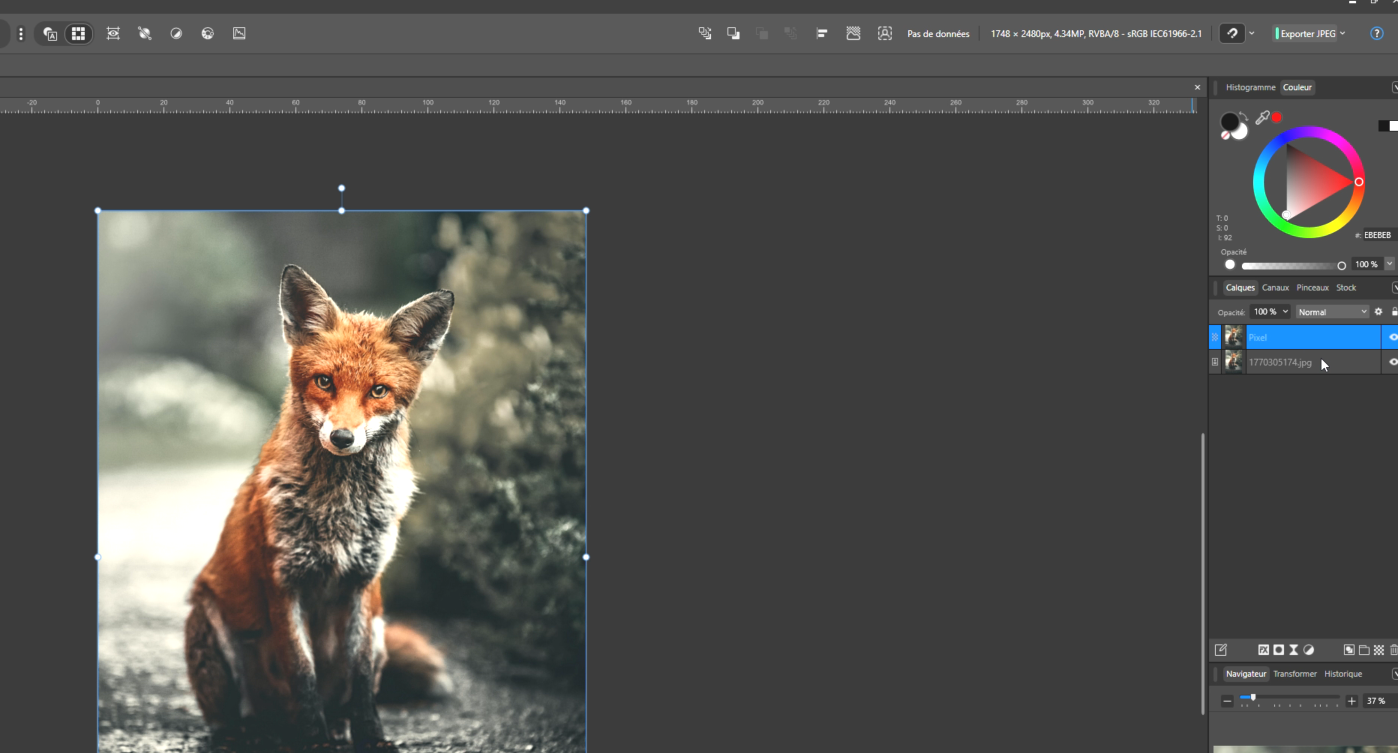Expand the layer opacity 100 % dropdown
The width and height of the screenshot is (1398, 753).
(1285, 312)
